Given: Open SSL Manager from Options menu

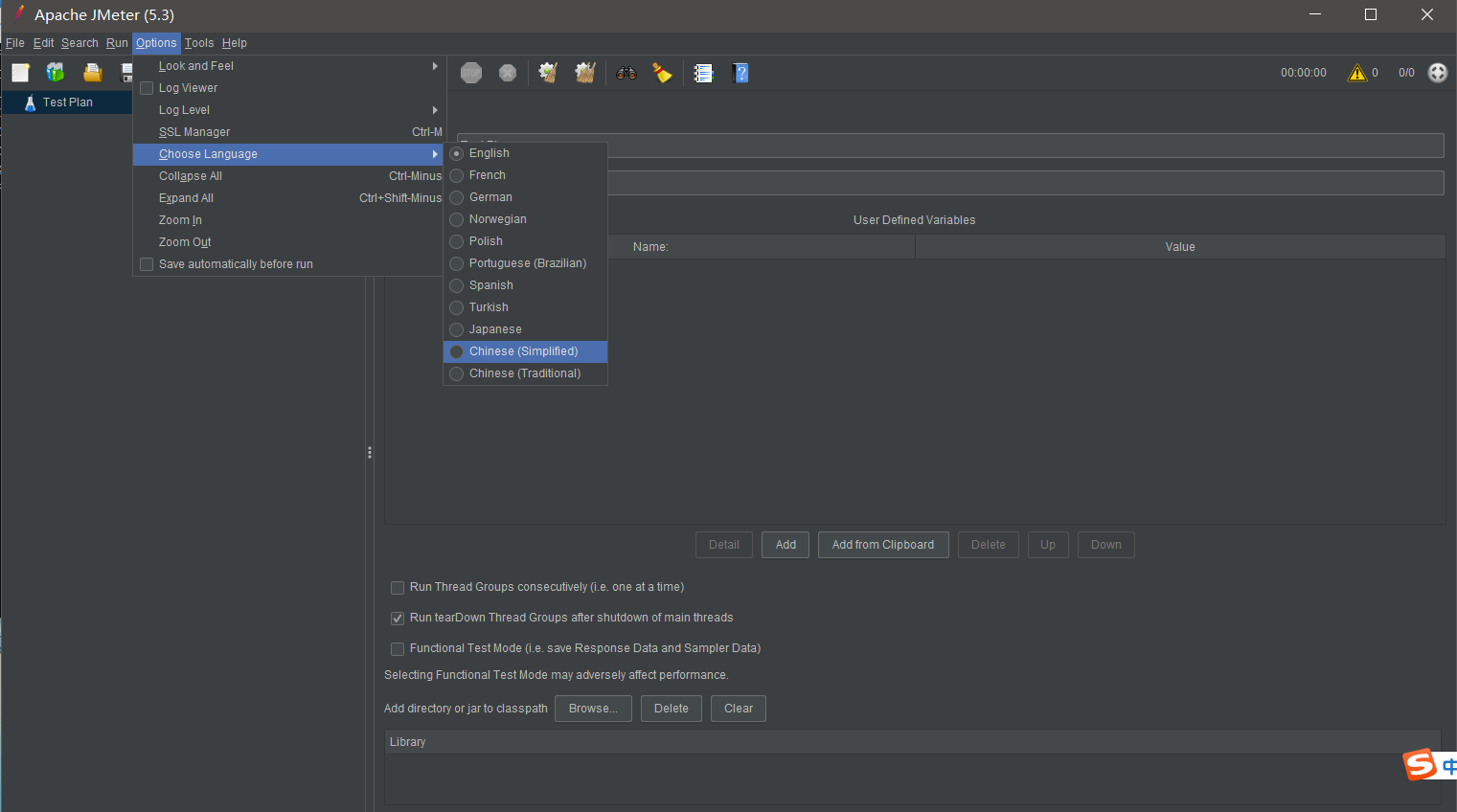Looking at the screenshot, I should point(287,132).
